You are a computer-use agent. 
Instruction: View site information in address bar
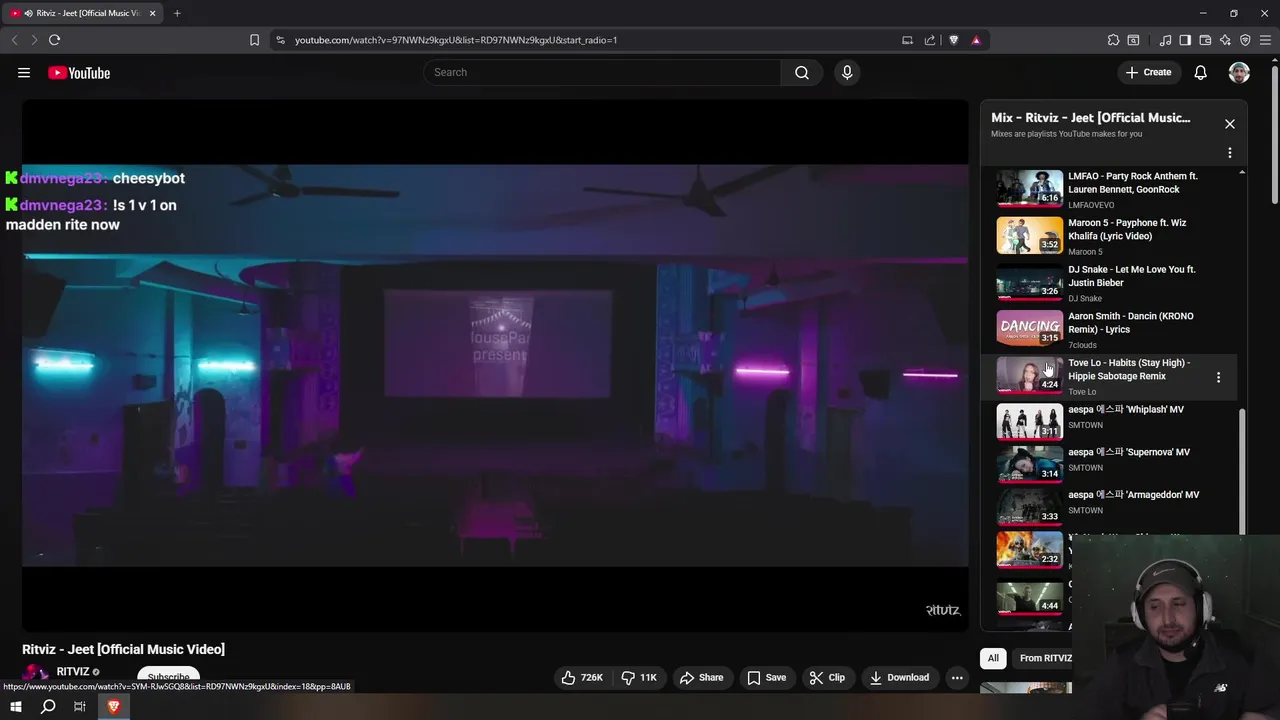(280, 40)
